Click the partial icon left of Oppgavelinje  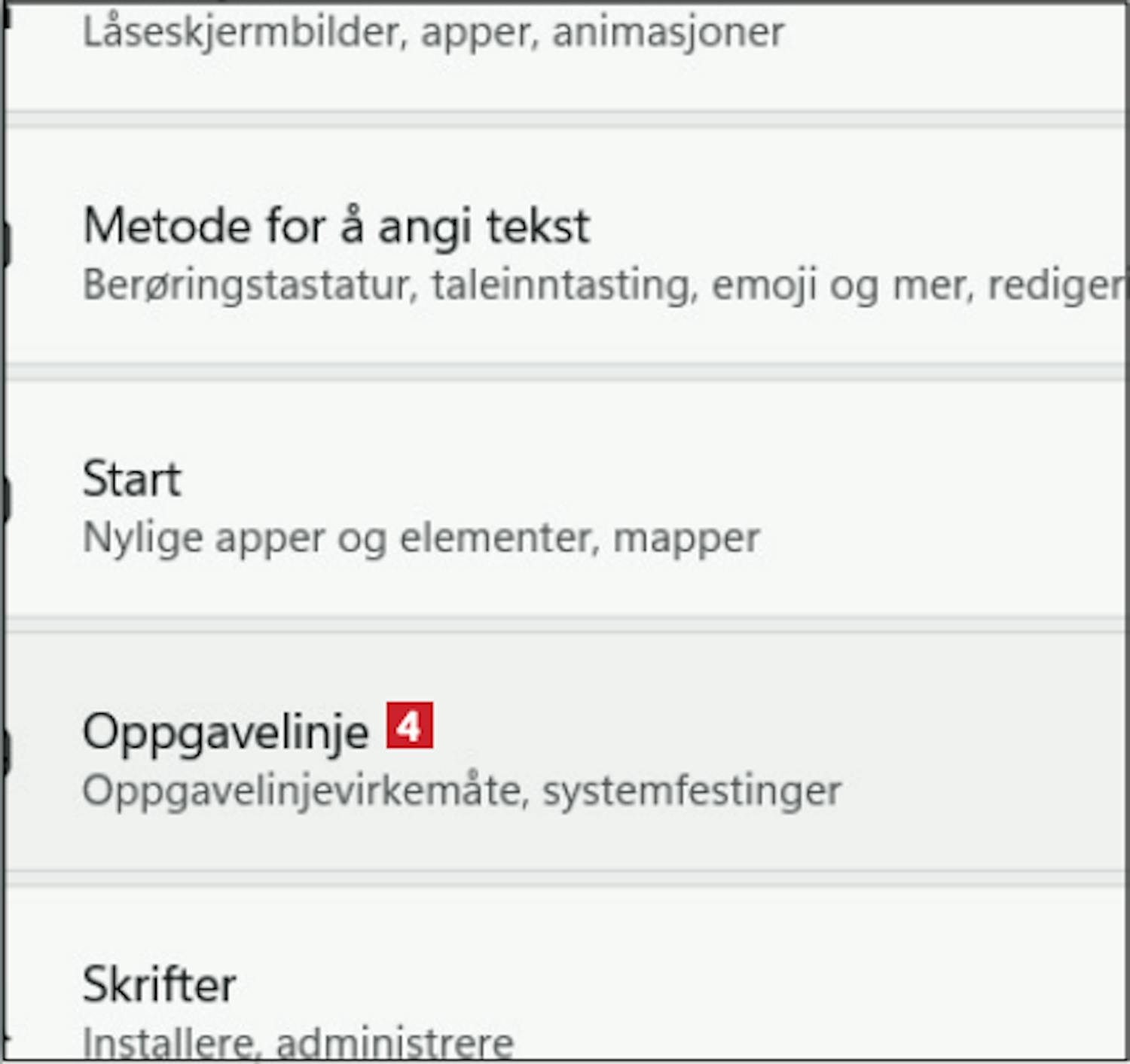click(x=5, y=752)
